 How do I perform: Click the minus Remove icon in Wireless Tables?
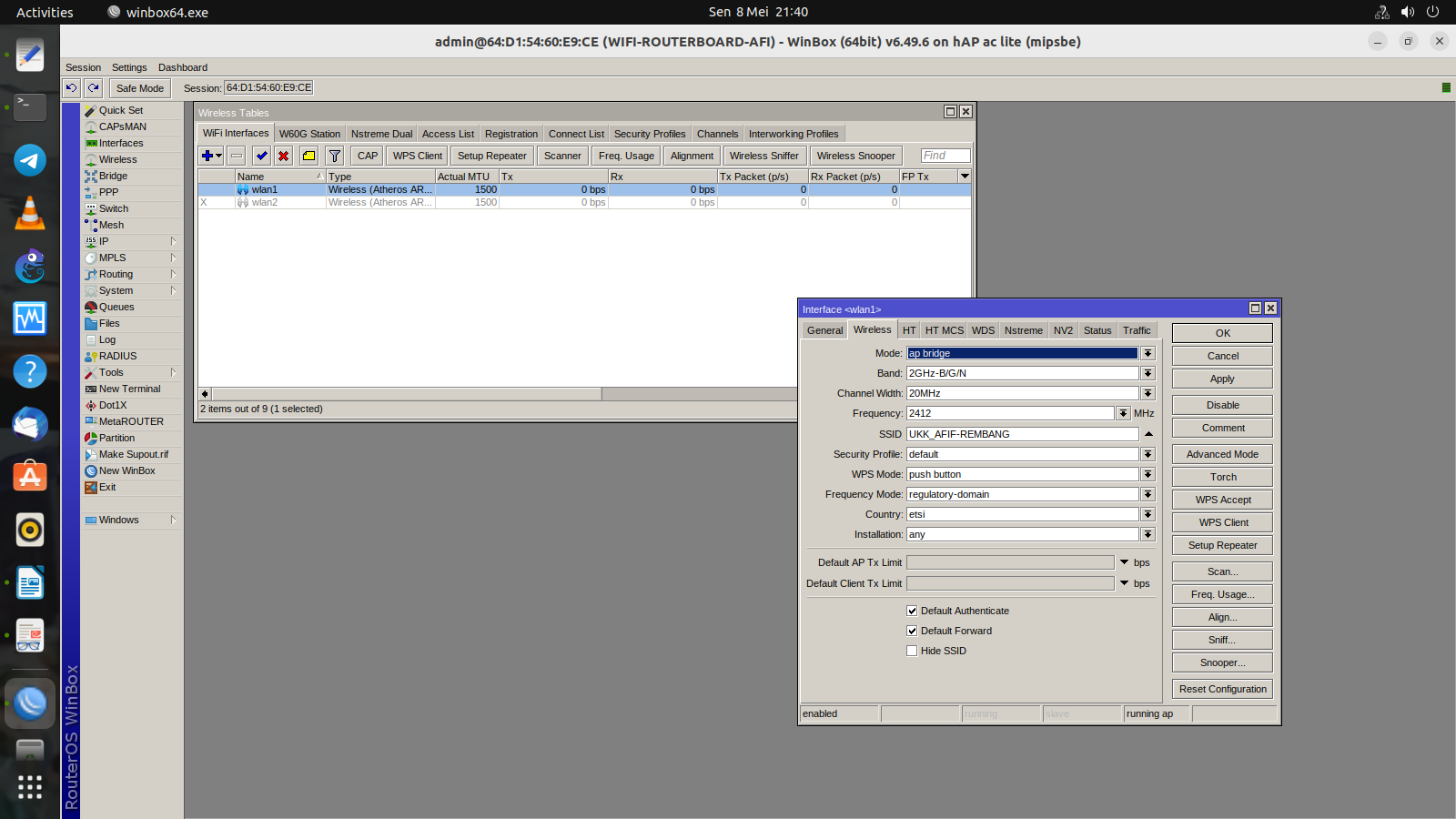237,156
